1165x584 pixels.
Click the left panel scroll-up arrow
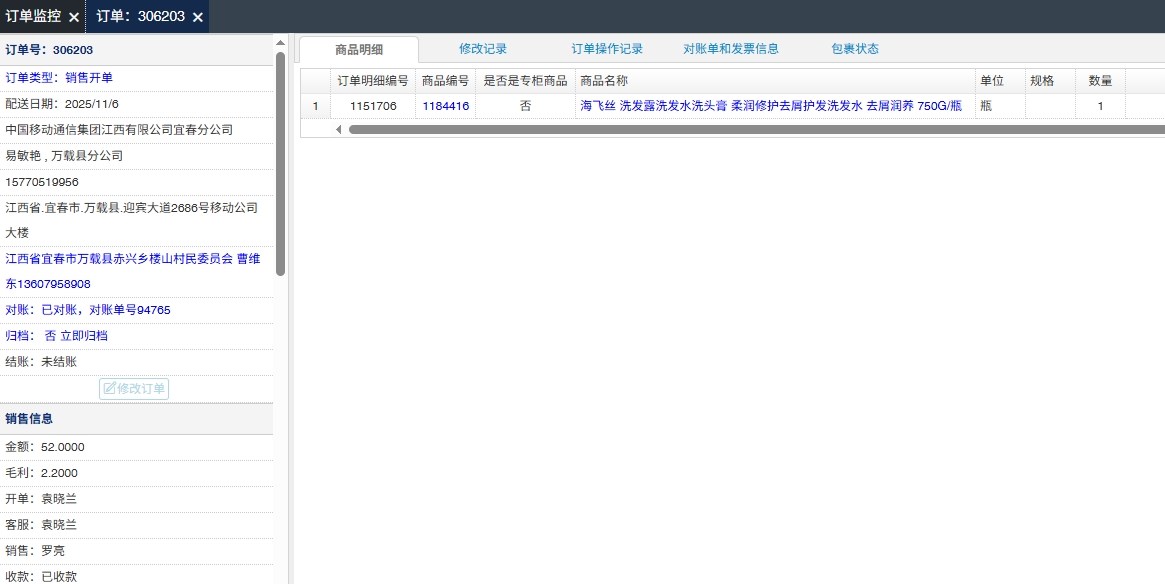[281, 43]
